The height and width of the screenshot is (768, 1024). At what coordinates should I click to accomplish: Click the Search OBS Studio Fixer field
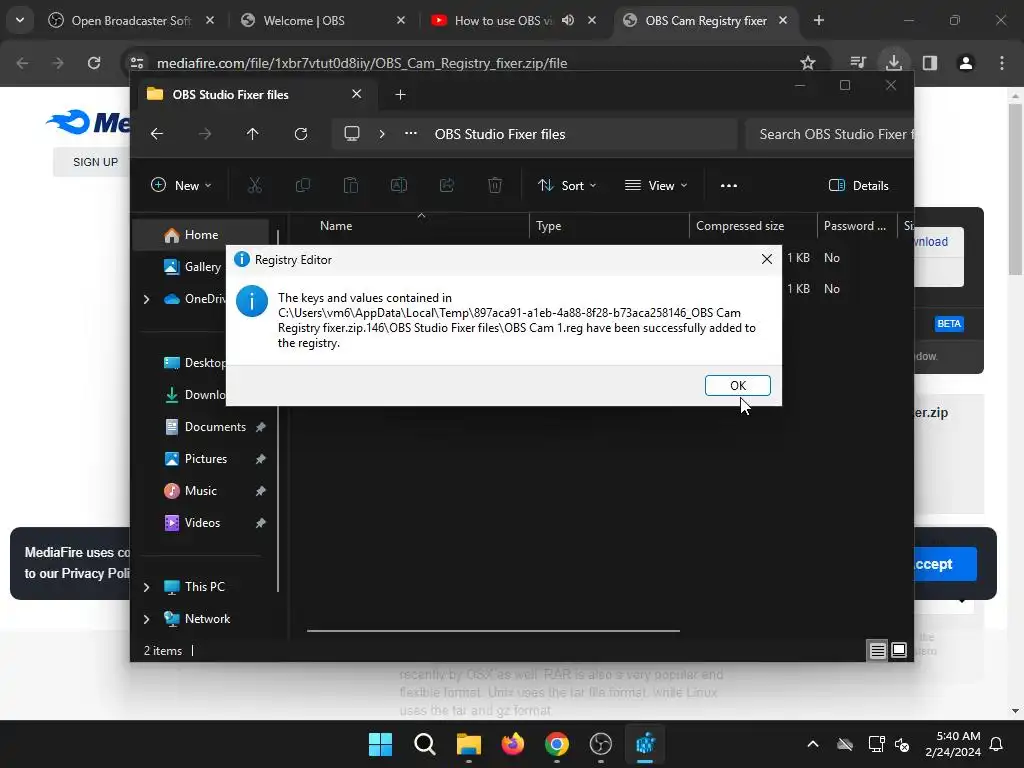point(829,134)
